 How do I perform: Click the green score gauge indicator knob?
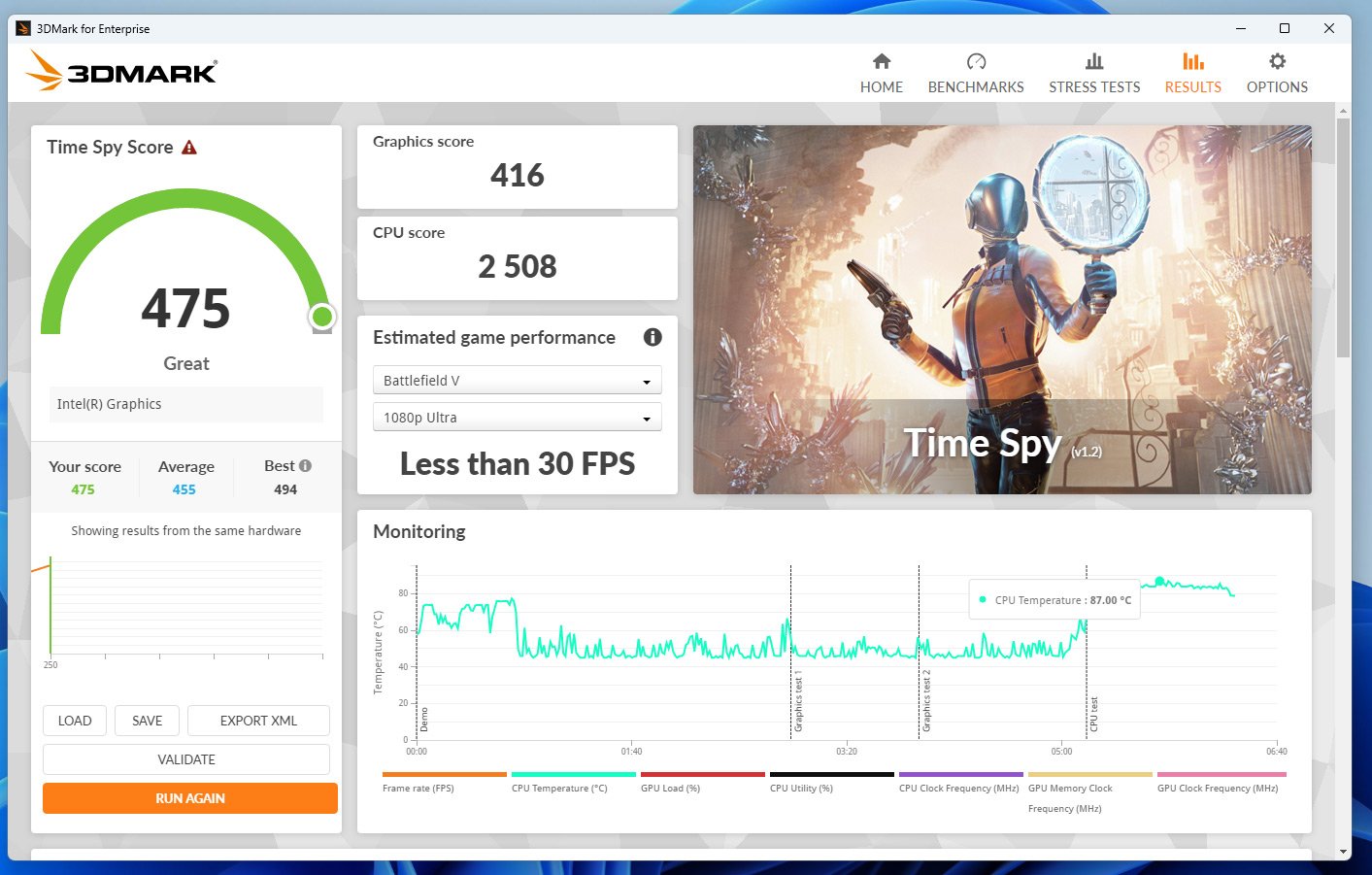(x=322, y=317)
